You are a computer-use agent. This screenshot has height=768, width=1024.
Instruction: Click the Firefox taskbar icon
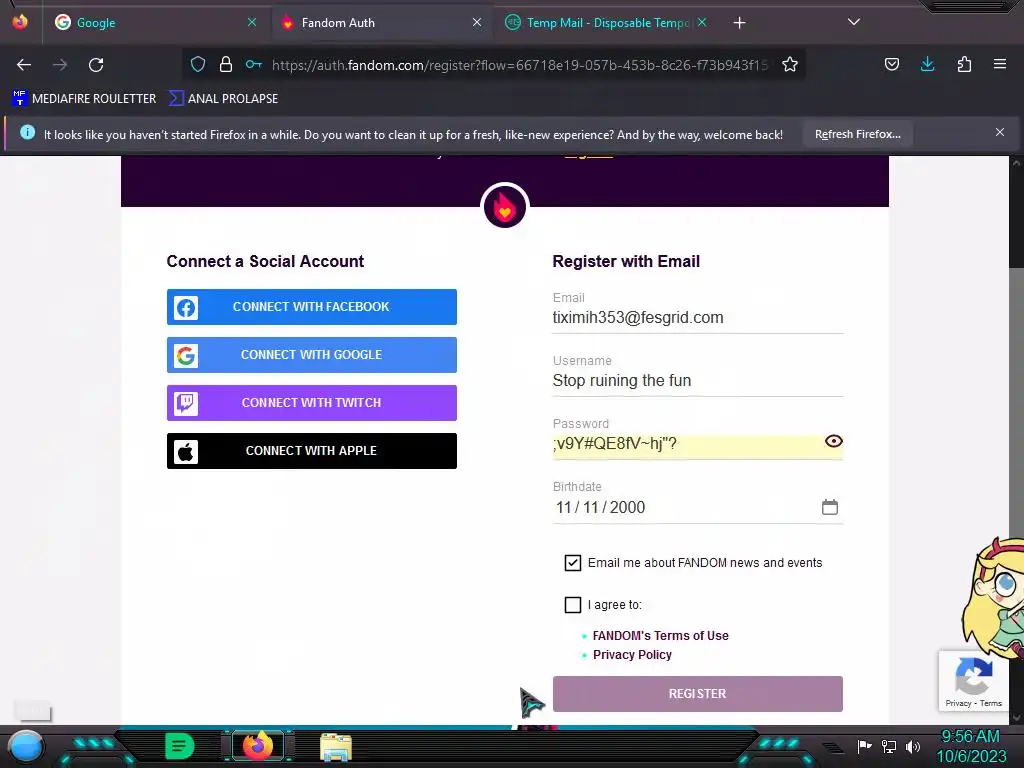(257, 746)
